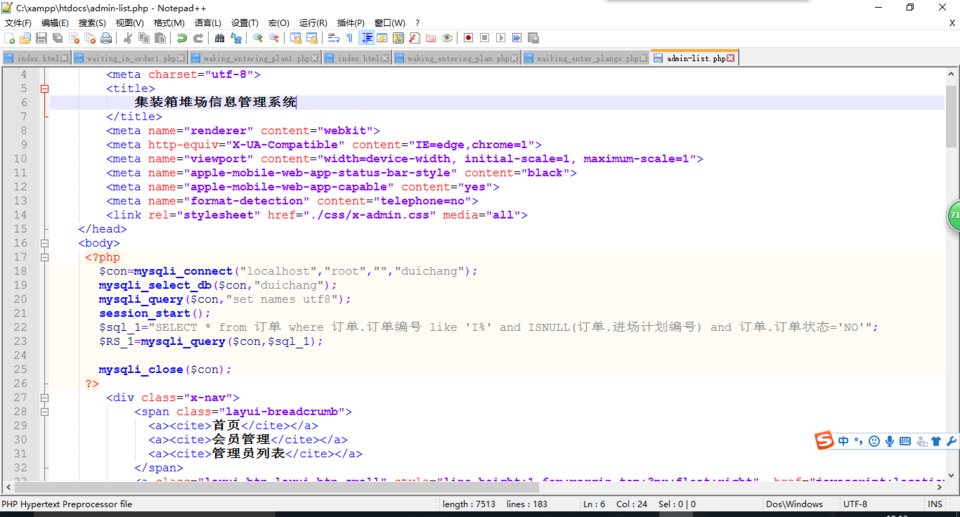The height and width of the screenshot is (517, 960).
Task: Collapse the title block fold on line 5
Action: coord(45,89)
